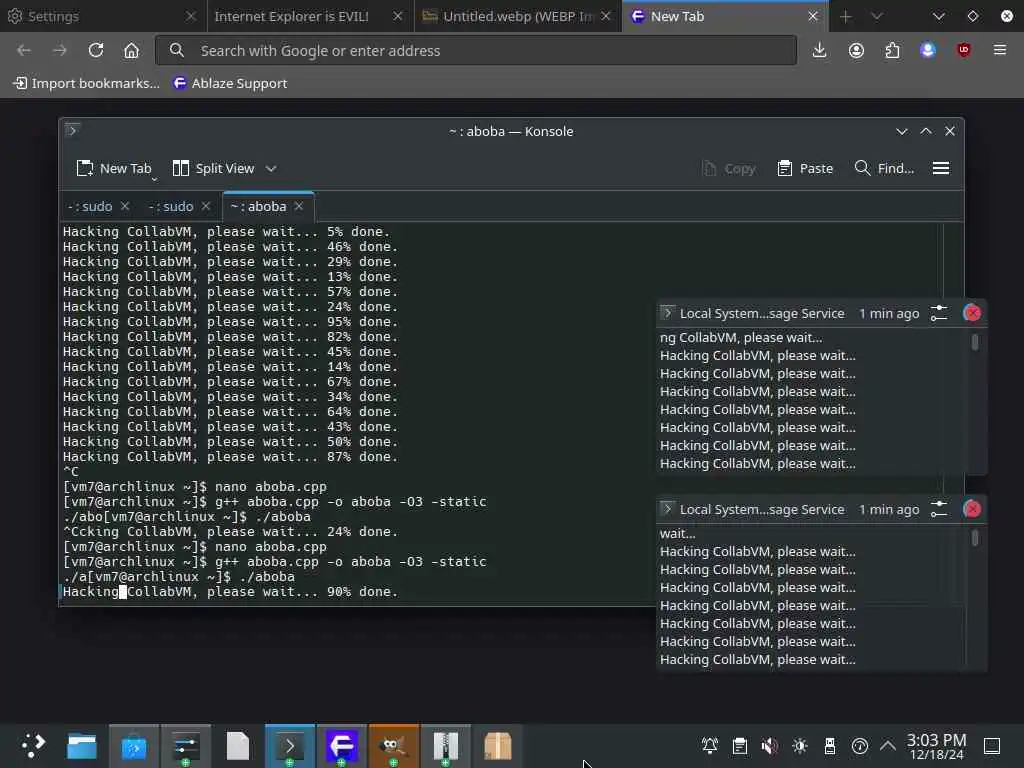Click the Konsole title bar menu icon
This screenshot has width=1024, height=768.
pos(72,131)
